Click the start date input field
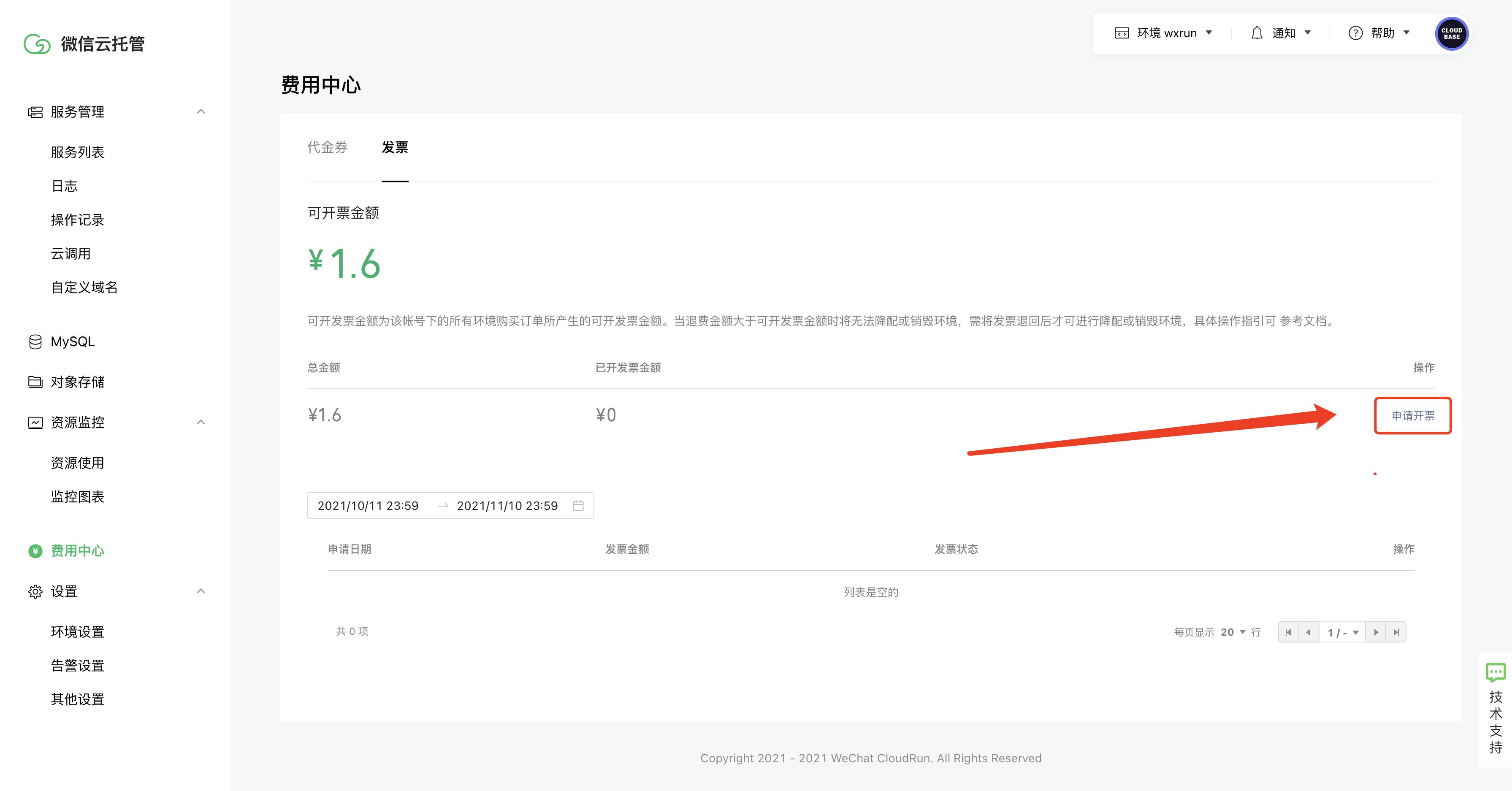 pos(368,506)
